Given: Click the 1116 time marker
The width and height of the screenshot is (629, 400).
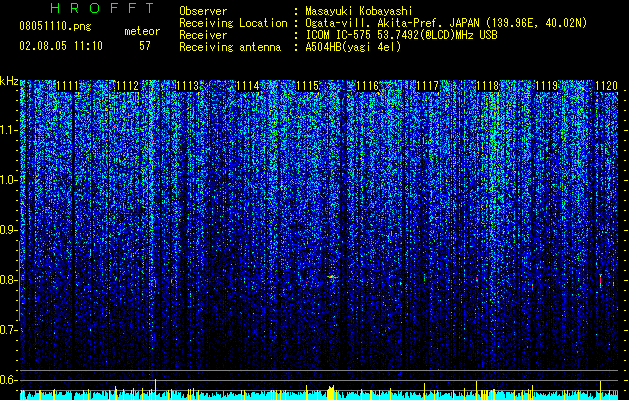Looking at the screenshot, I should tap(367, 86).
